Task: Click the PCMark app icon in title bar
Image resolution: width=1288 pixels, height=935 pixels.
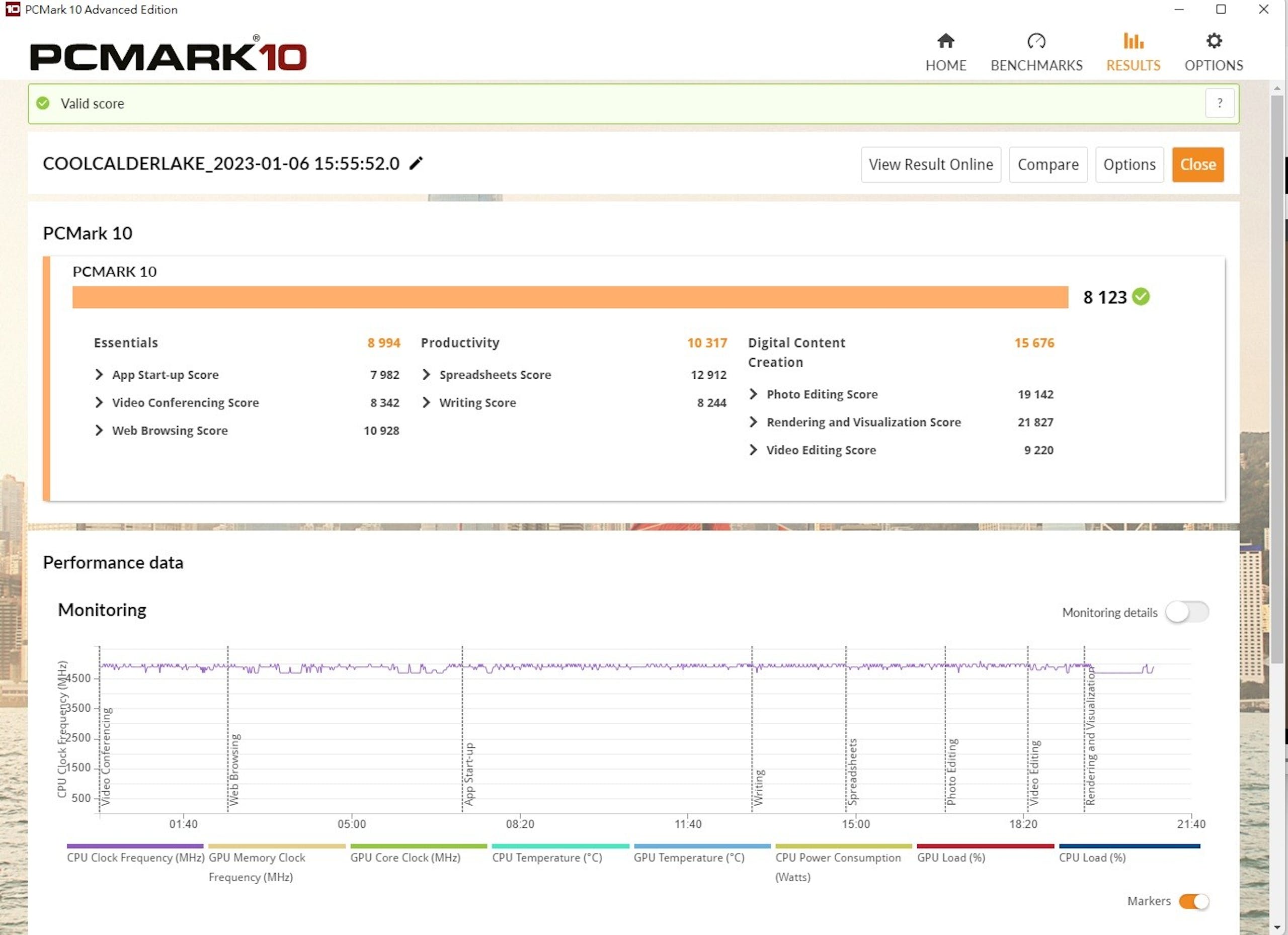Action: (13, 9)
